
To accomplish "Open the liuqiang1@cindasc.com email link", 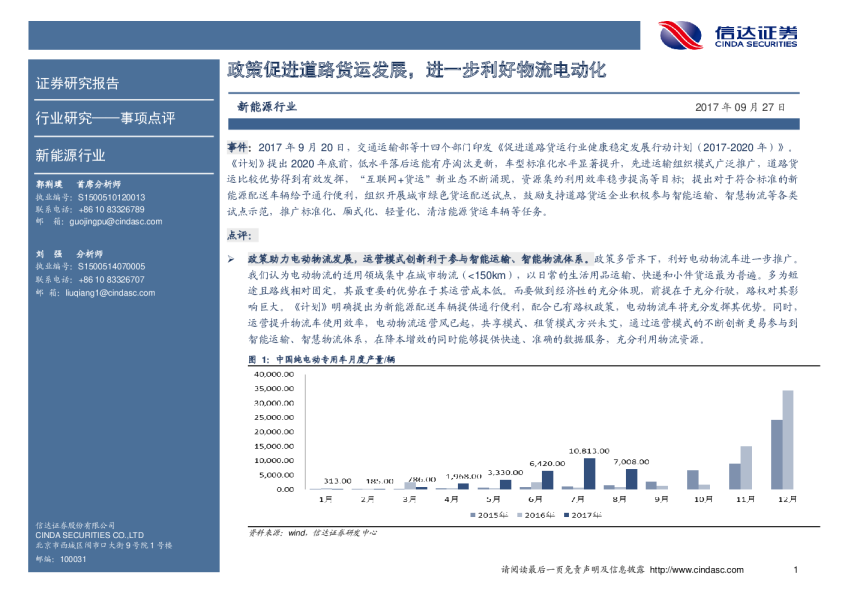I will tap(110, 293).
